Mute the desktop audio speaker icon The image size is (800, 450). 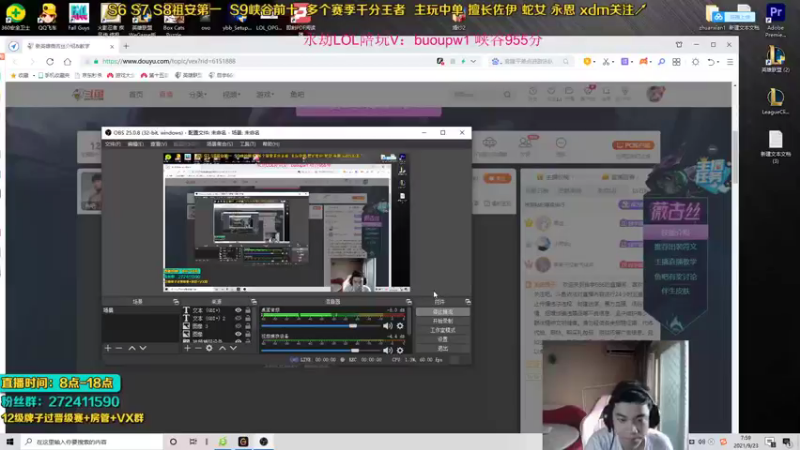(388, 326)
